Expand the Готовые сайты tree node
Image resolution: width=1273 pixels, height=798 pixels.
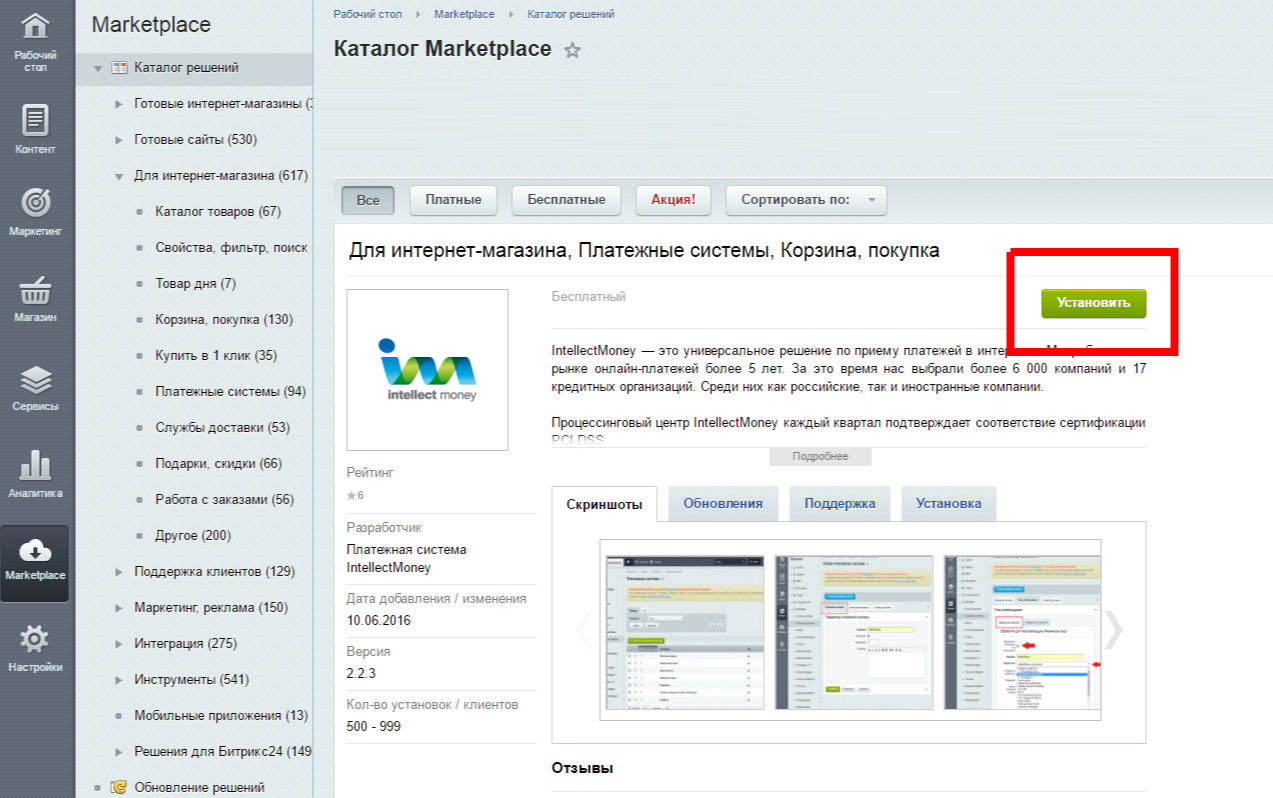point(119,140)
